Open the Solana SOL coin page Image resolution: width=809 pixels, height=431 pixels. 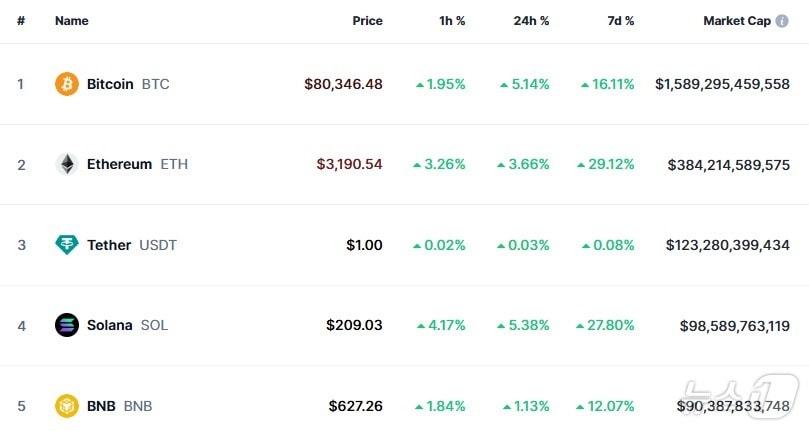(110, 325)
